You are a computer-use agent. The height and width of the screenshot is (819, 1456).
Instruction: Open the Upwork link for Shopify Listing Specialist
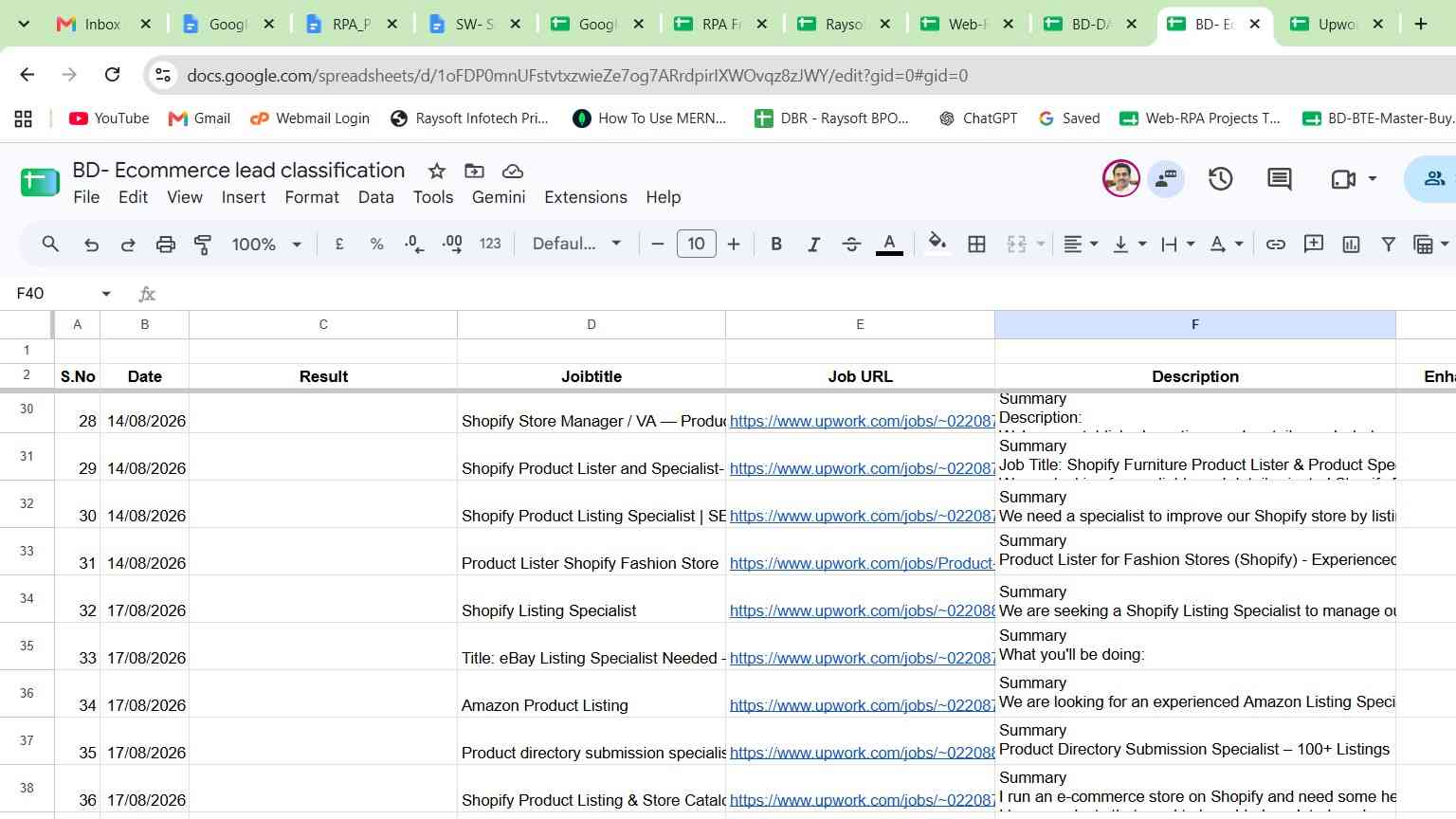tap(862, 610)
